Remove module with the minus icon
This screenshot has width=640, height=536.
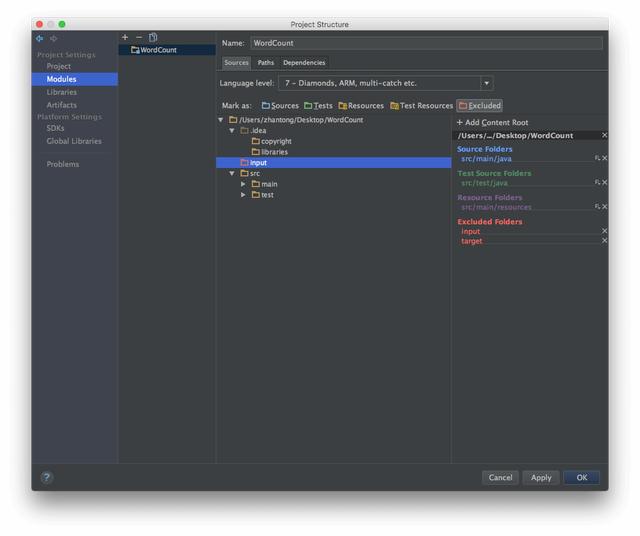click(139, 37)
